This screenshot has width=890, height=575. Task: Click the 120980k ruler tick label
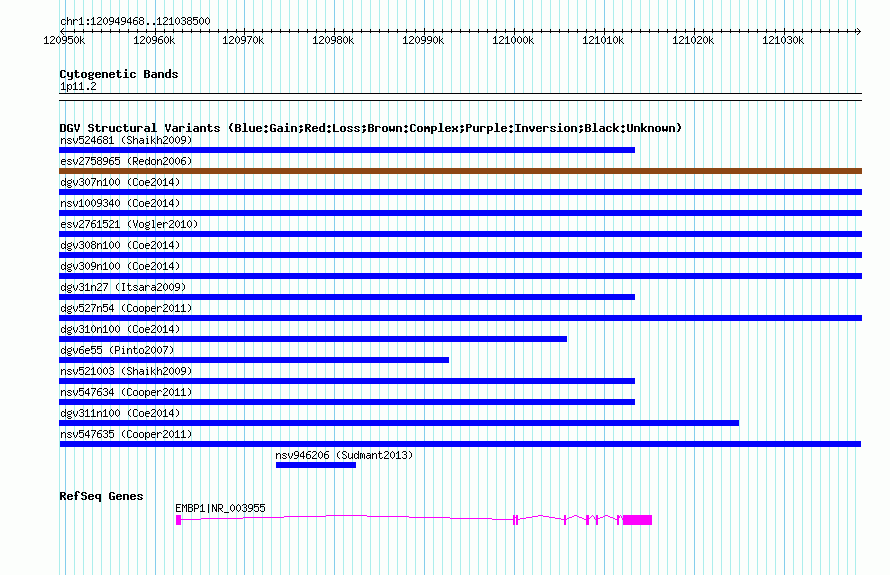point(333,40)
